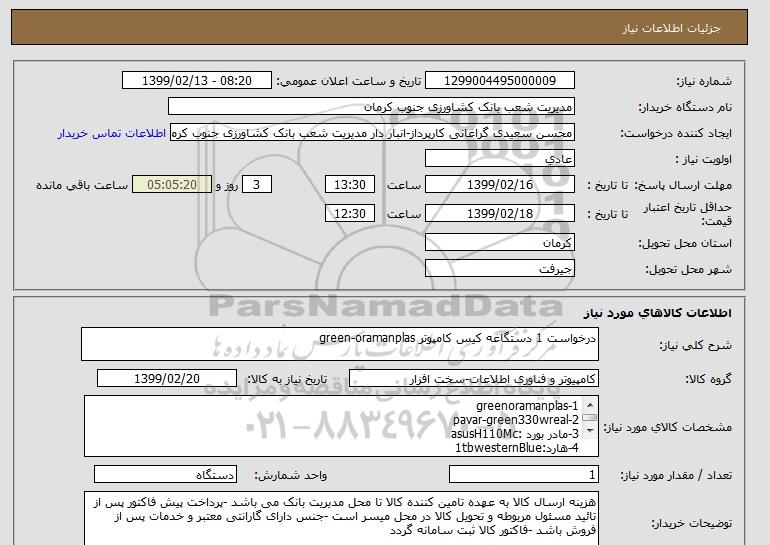The image size is (770, 545).
Task: Click the buyer organization name field
Action: (x=371, y=107)
